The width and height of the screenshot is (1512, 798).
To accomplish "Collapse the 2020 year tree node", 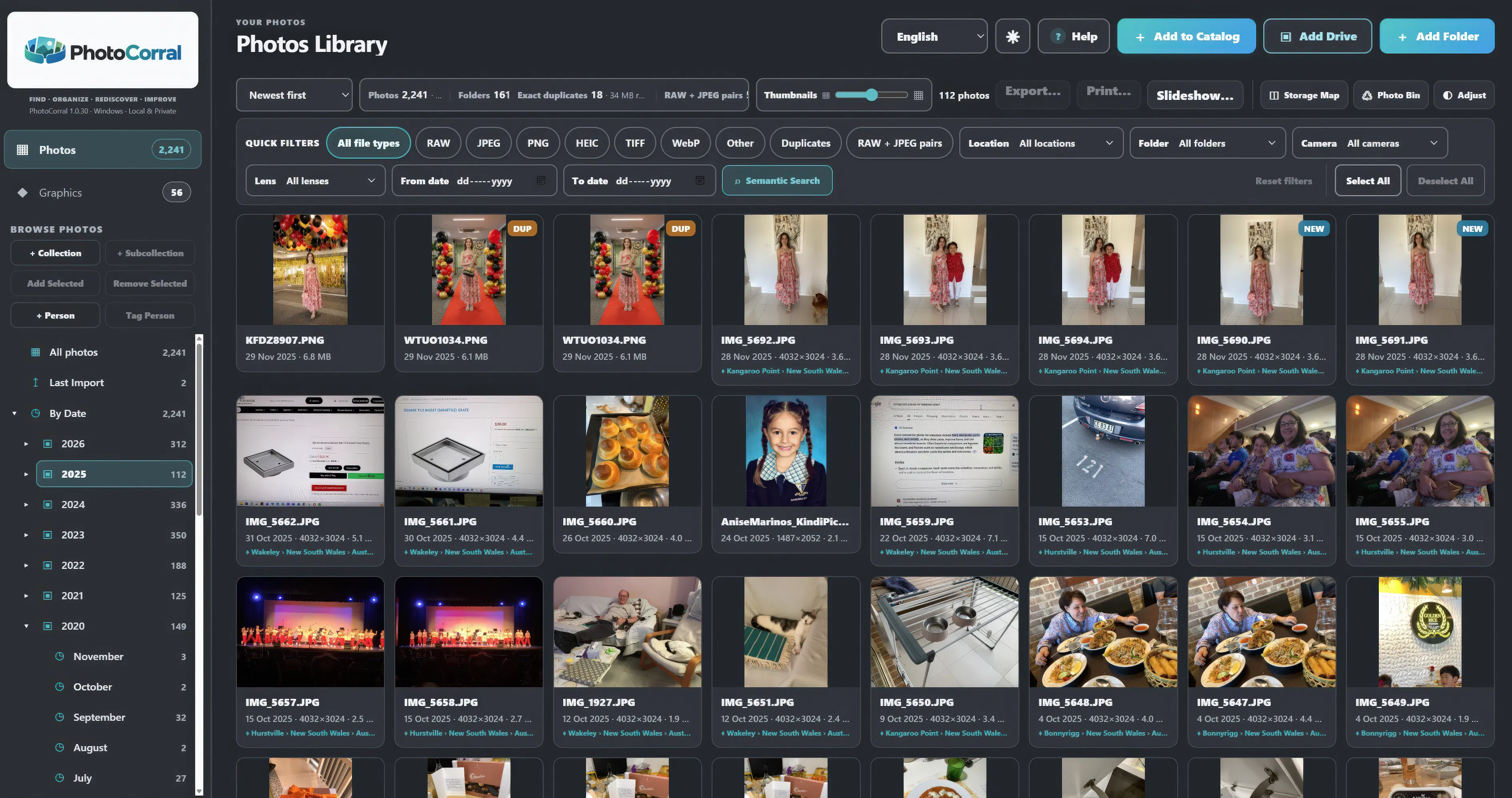I will coord(26,626).
